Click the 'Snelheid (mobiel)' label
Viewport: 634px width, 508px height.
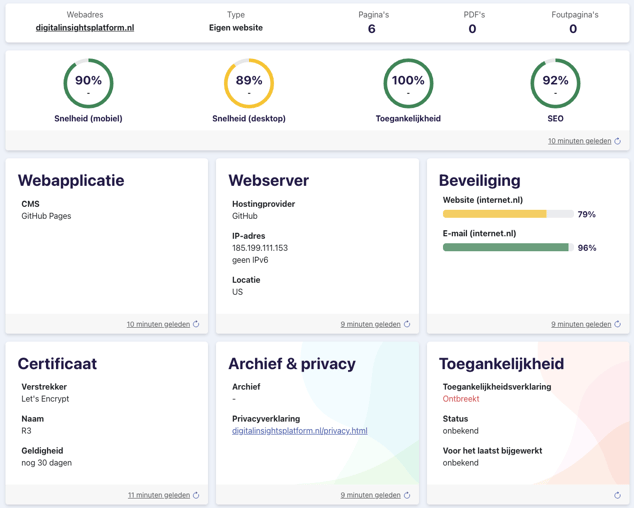(88, 119)
